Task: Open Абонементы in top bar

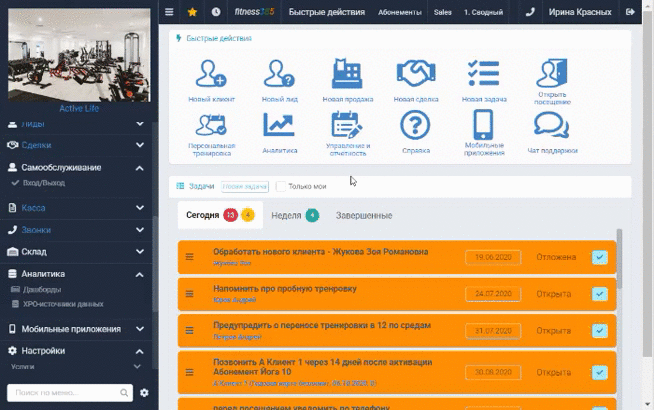Action: point(400,12)
